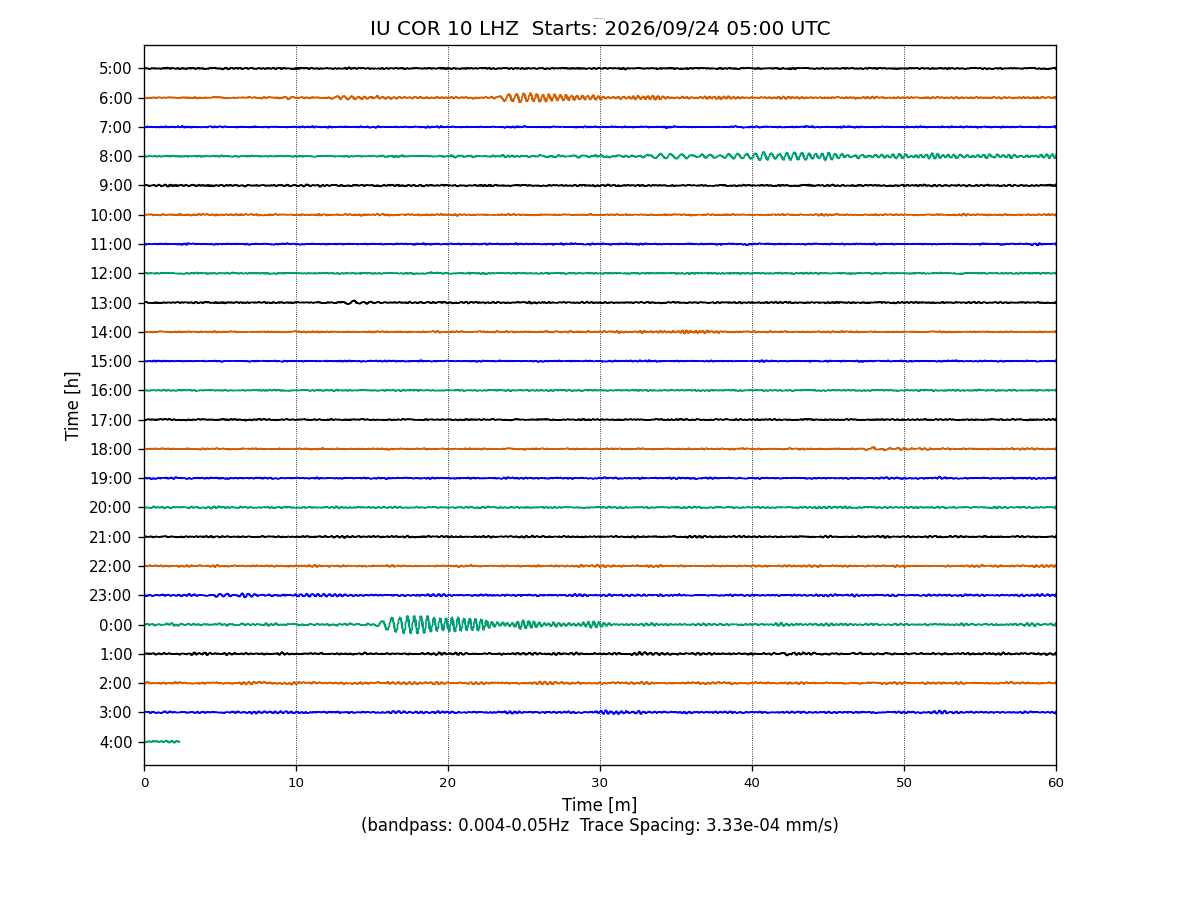The height and width of the screenshot is (900, 1200).
Task: Click the short green trace at 4:00
Action: pos(162,741)
